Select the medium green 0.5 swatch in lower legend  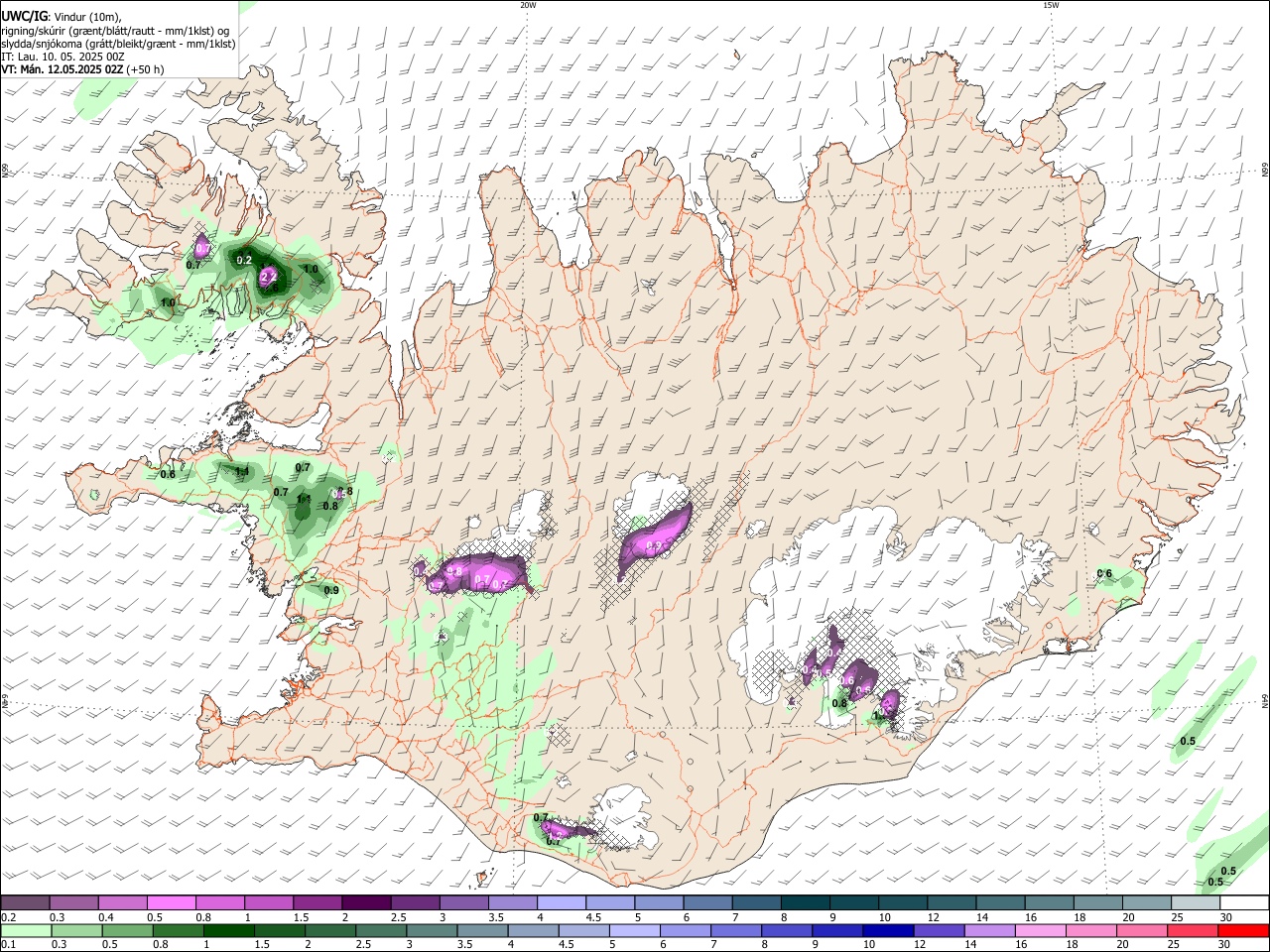pyautogui.click(x=127, y=930)
